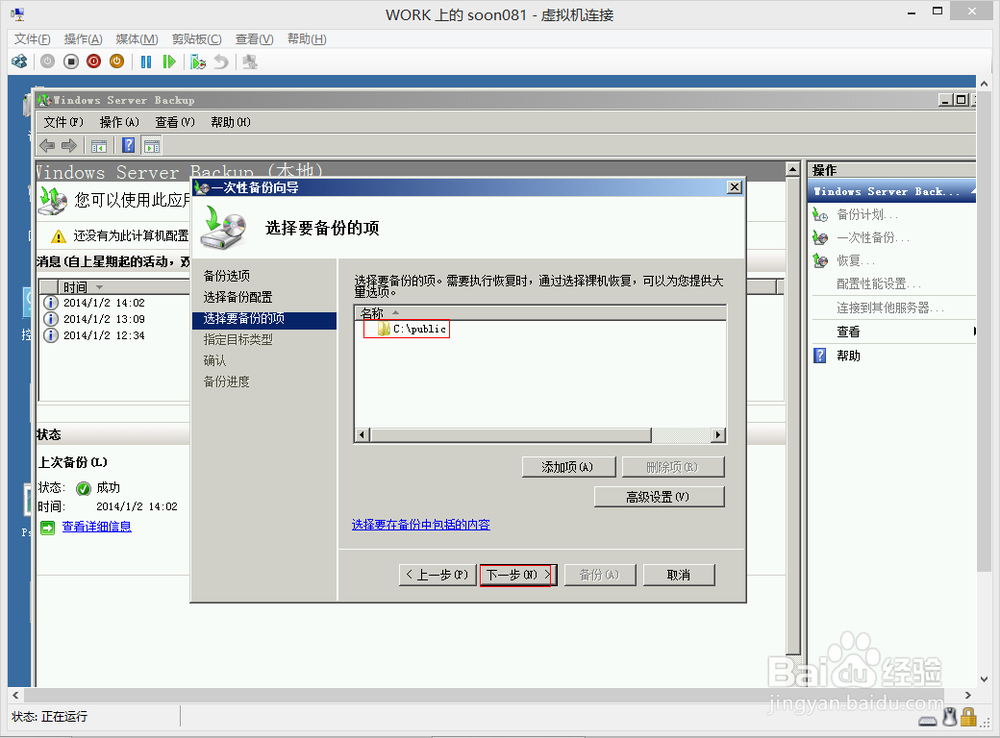Screen dimensions: 1000x738
Task: Collapse Windows Server Back... actions header
Action: point(972,191)
